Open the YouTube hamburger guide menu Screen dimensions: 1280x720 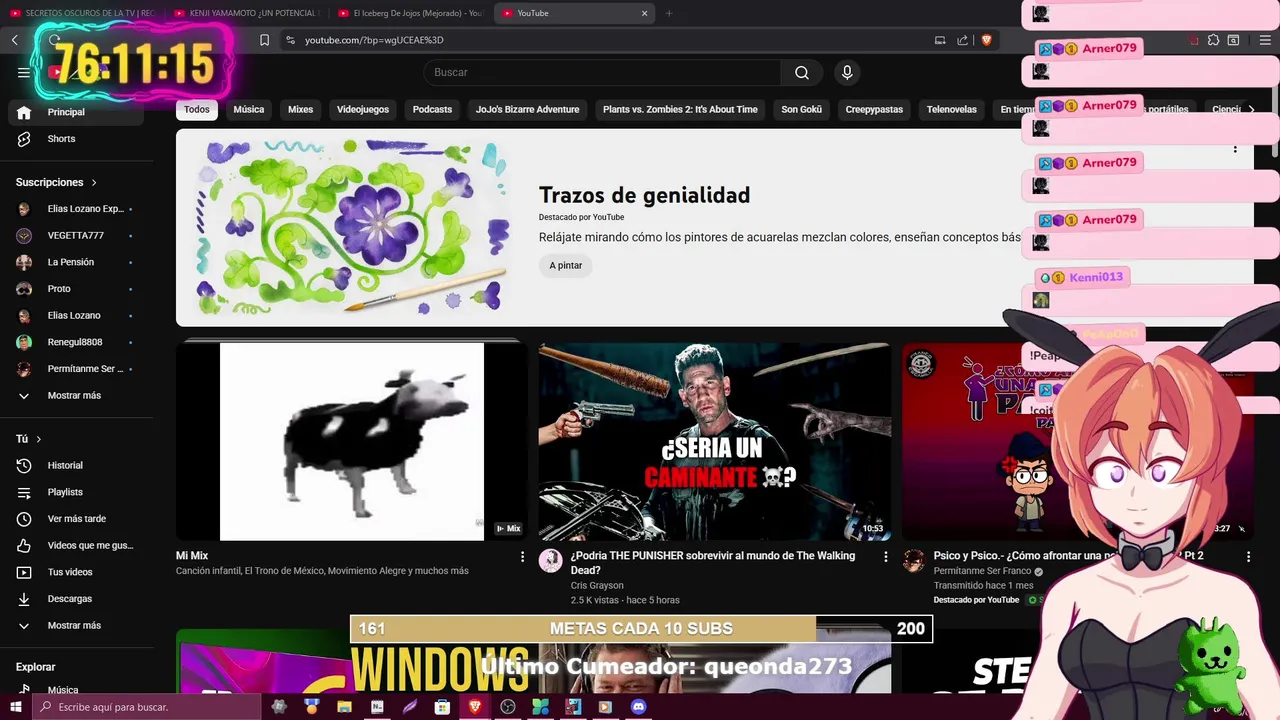[x=24, y=72]
